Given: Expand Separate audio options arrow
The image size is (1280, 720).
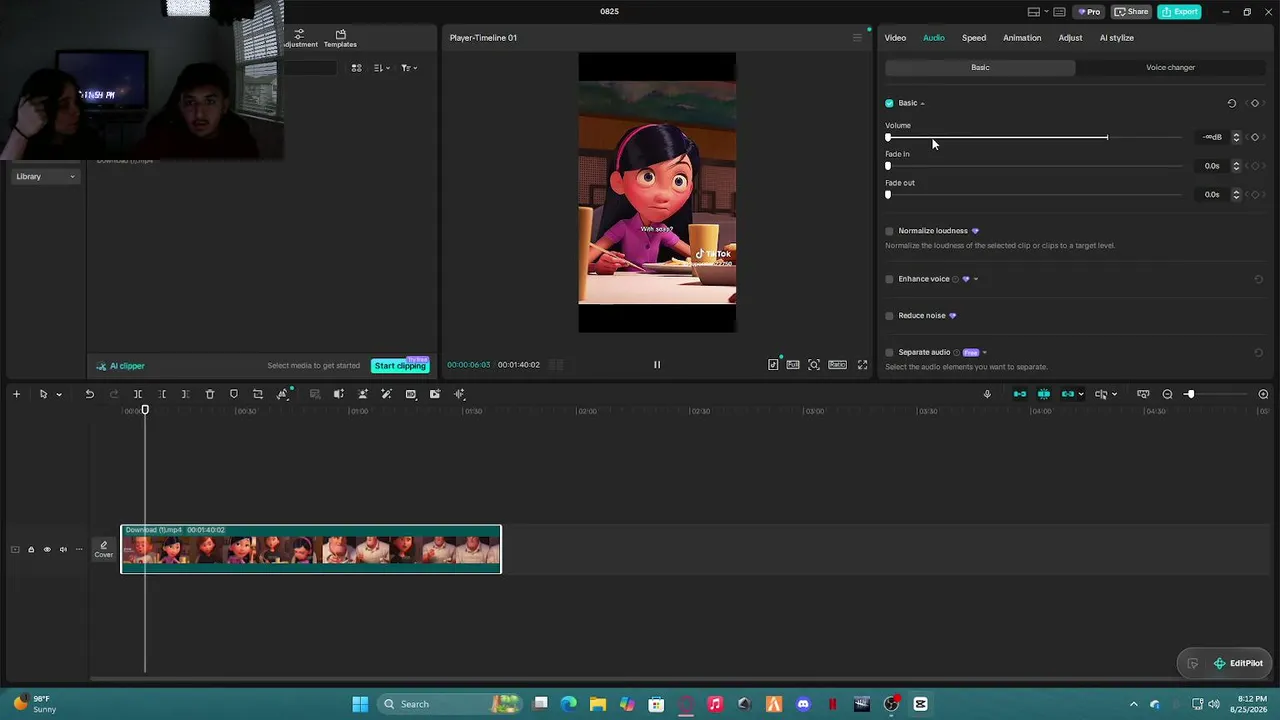Looking at the screenshot, I should tap(985, 352).
